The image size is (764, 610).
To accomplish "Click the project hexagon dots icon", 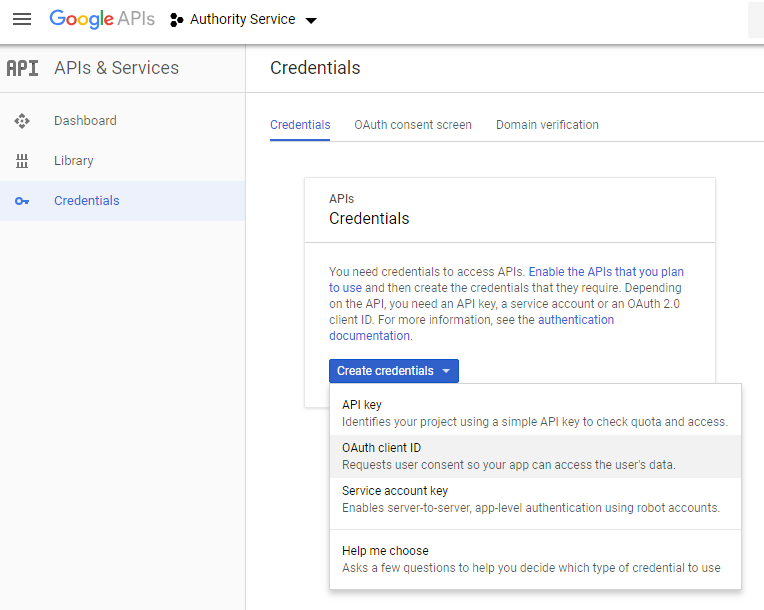I will click(177, 20).
